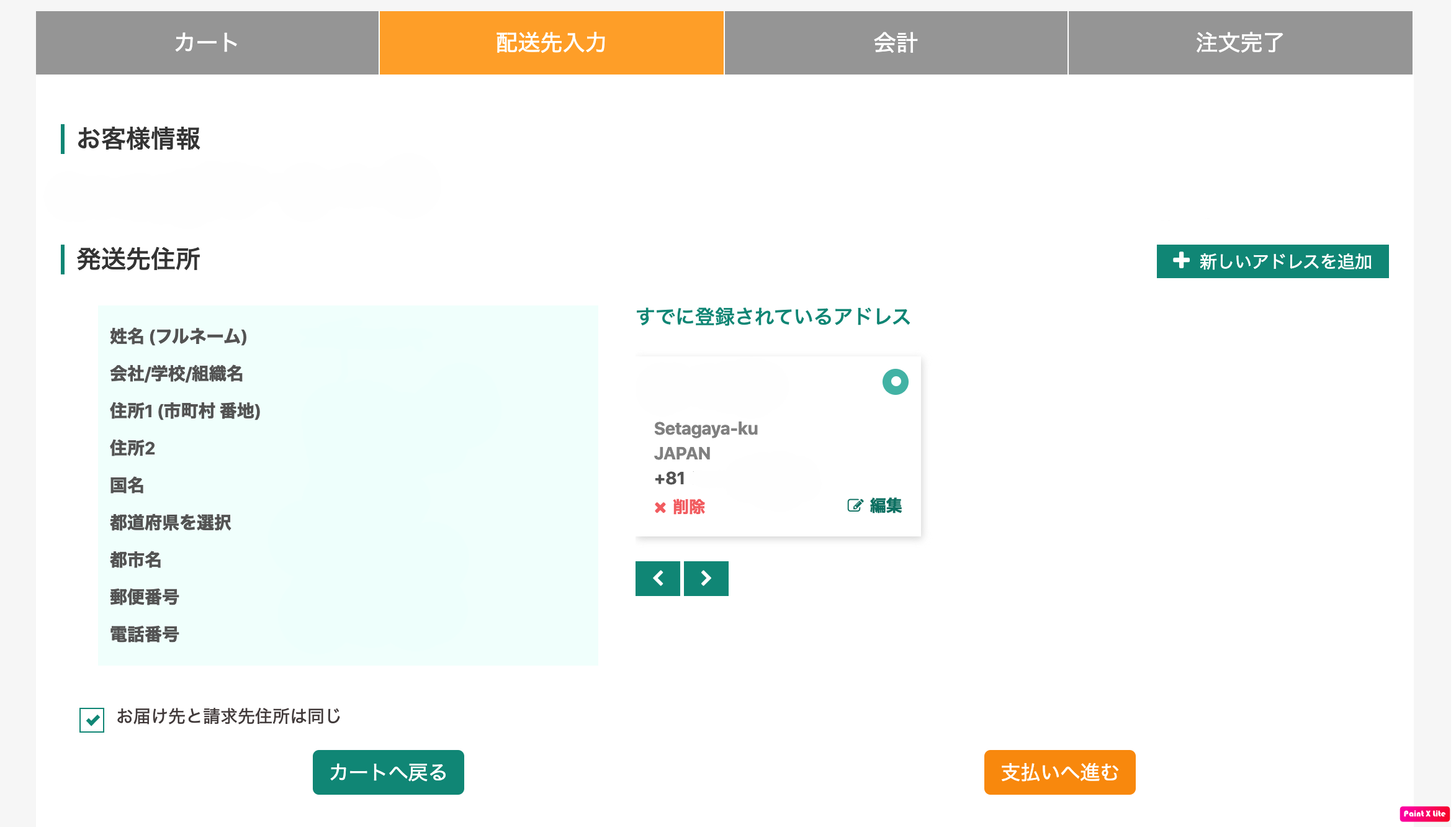Uncheck the same billing address checkbox
This screenshot has width=1456, height=827.
coord(92,720)
